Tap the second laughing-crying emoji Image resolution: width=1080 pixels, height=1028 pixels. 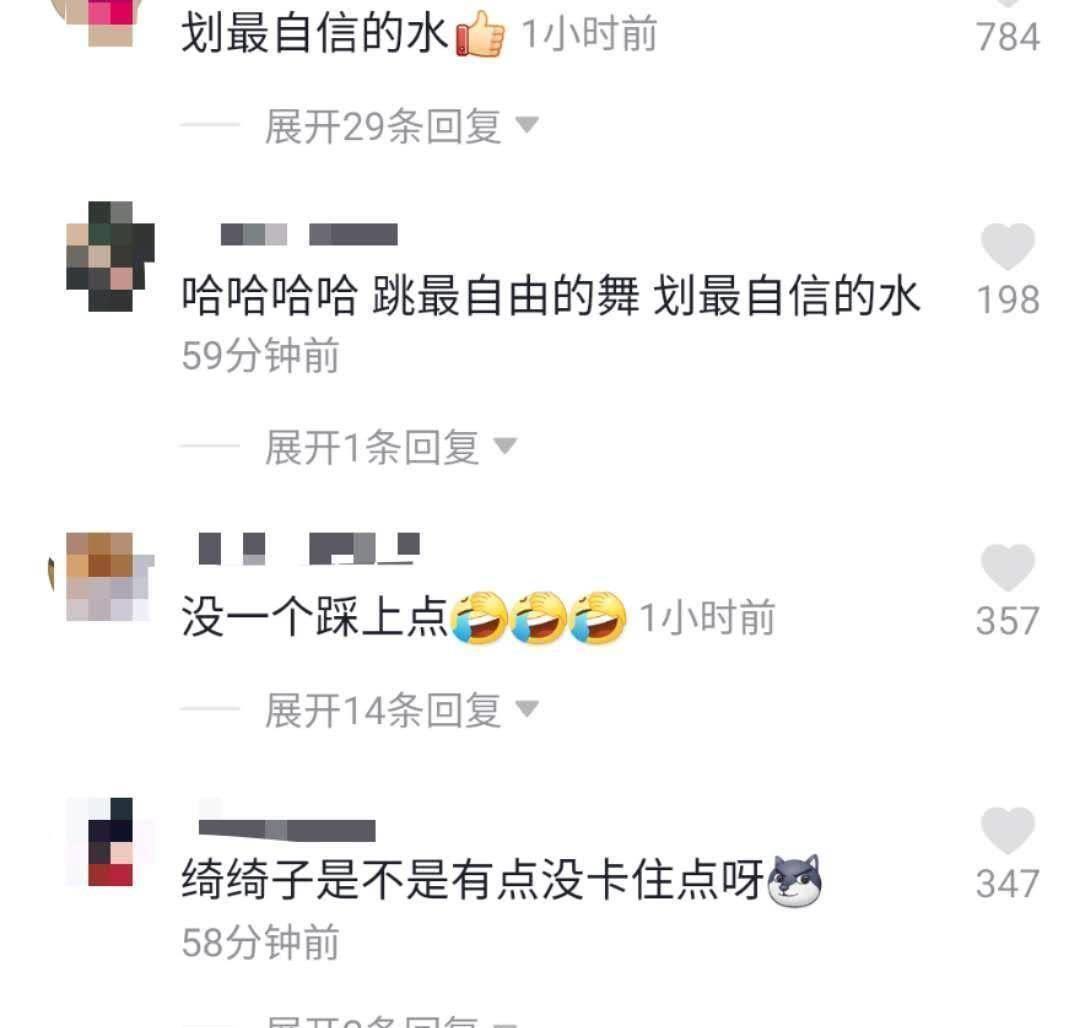[x=539, y=617]
